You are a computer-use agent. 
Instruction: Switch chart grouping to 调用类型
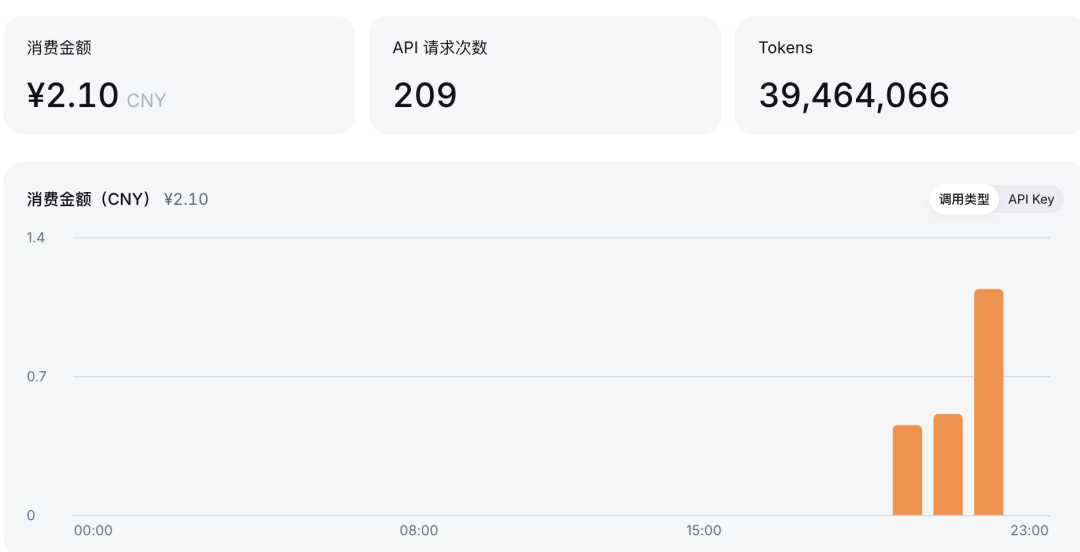964,199
